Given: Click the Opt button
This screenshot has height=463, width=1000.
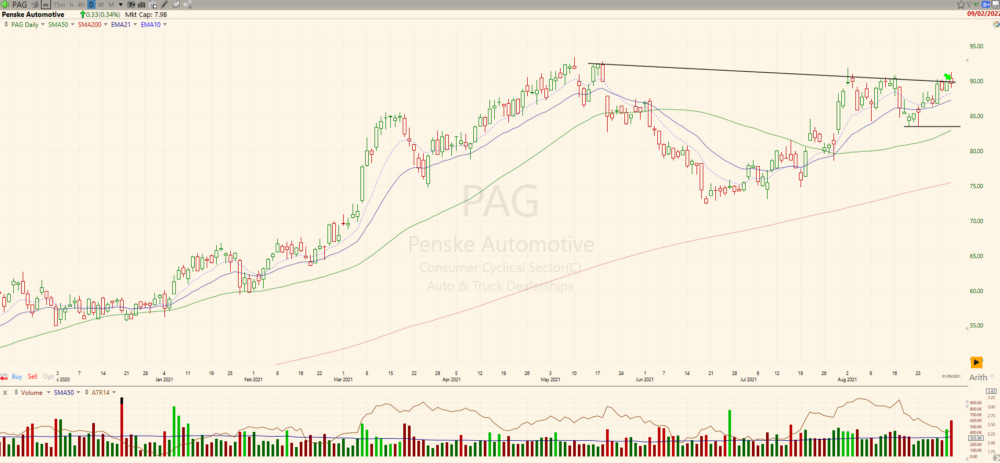Looking at the screenshot, I should [x=48, y=376].
